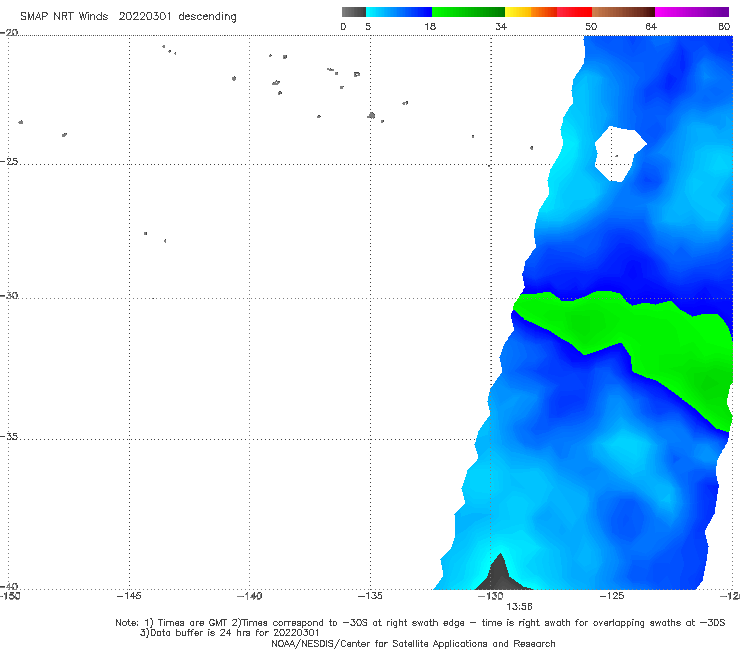Click the color bar label "34"
Viewport: 740px width, 650px height.
pyautogui.click(x=501, y=26)
